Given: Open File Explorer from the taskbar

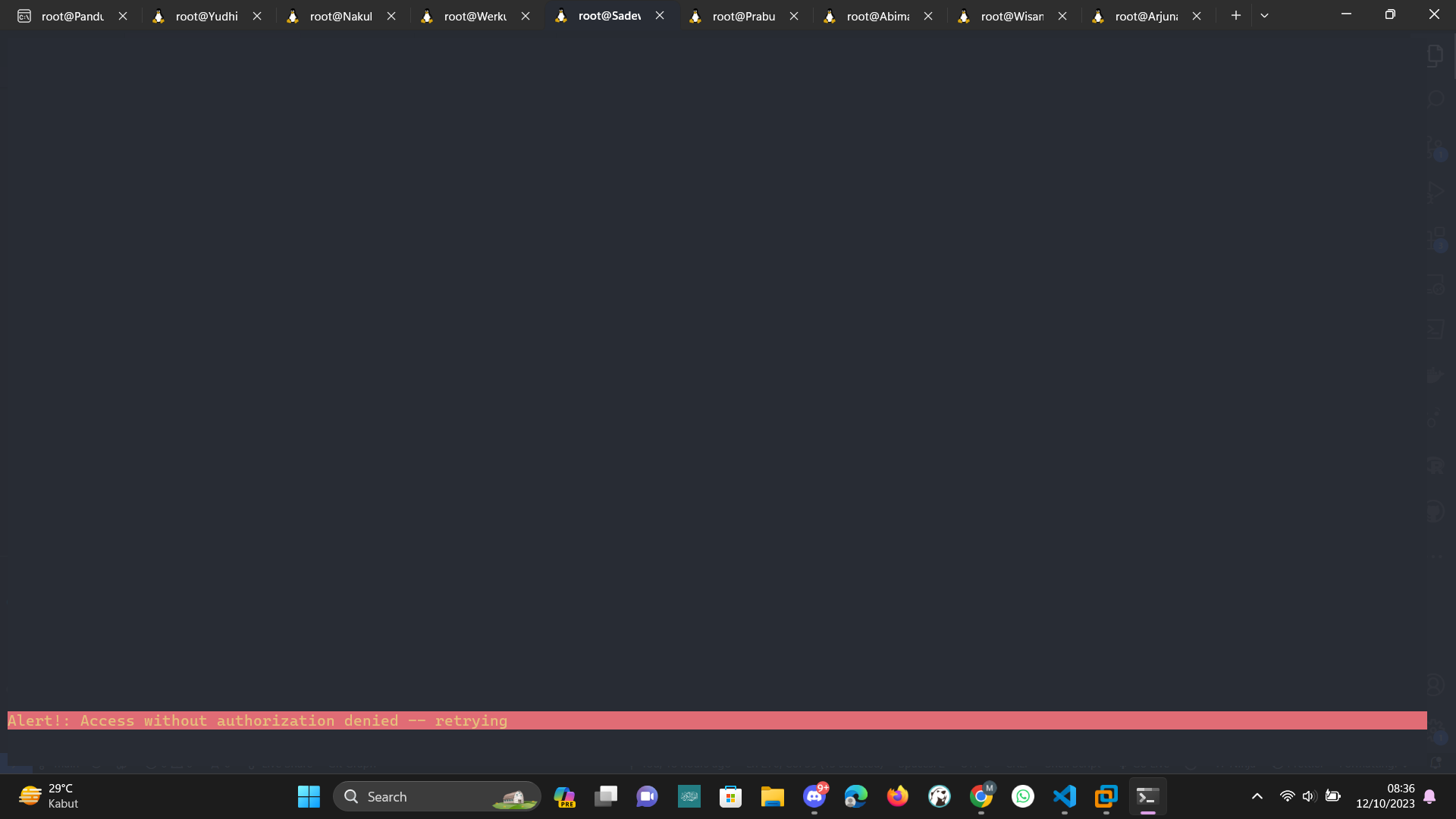Looking at the screenshot, I should point(772,796).
